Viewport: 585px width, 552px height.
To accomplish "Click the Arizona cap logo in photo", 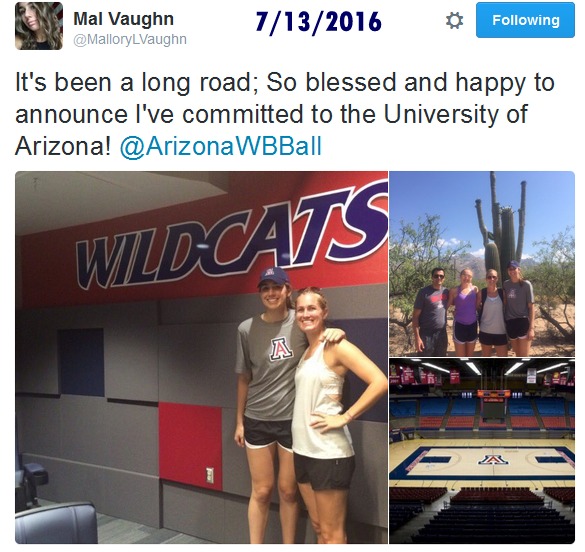I will (269, 272).
